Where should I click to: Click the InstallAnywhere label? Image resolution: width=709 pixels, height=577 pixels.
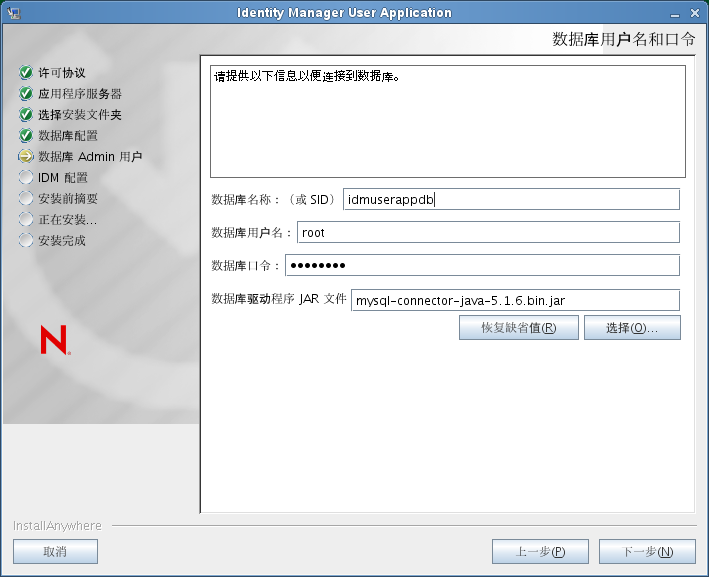(x=57, y=526)
